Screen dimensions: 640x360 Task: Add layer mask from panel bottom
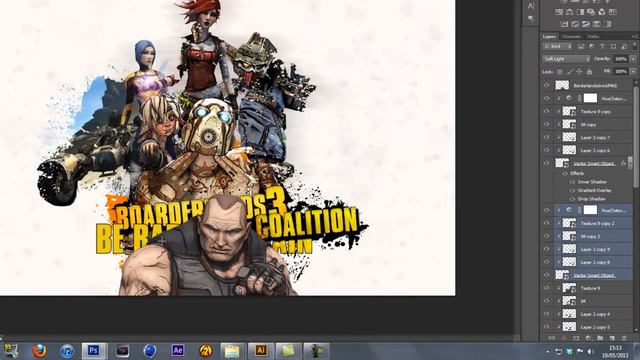point(576,338)
